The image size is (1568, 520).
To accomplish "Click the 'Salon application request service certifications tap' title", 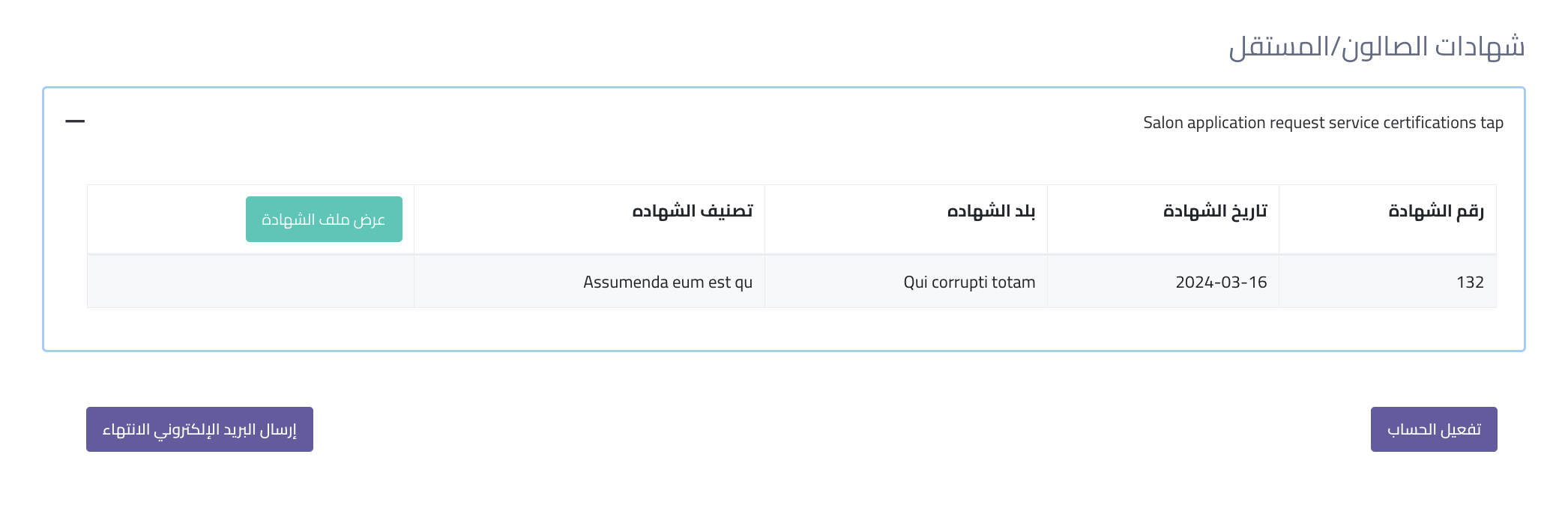I will (1323, 123).
